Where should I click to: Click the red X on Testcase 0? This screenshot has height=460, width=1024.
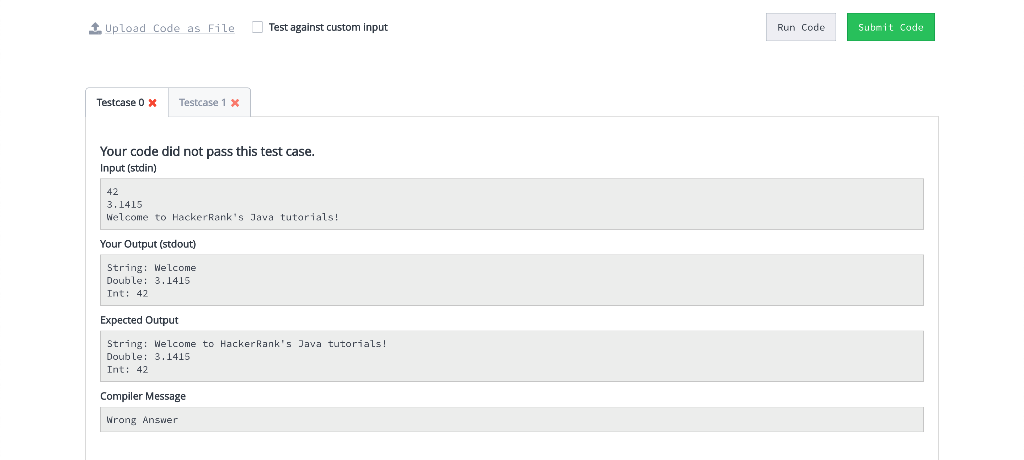click(x=153, y=103)
